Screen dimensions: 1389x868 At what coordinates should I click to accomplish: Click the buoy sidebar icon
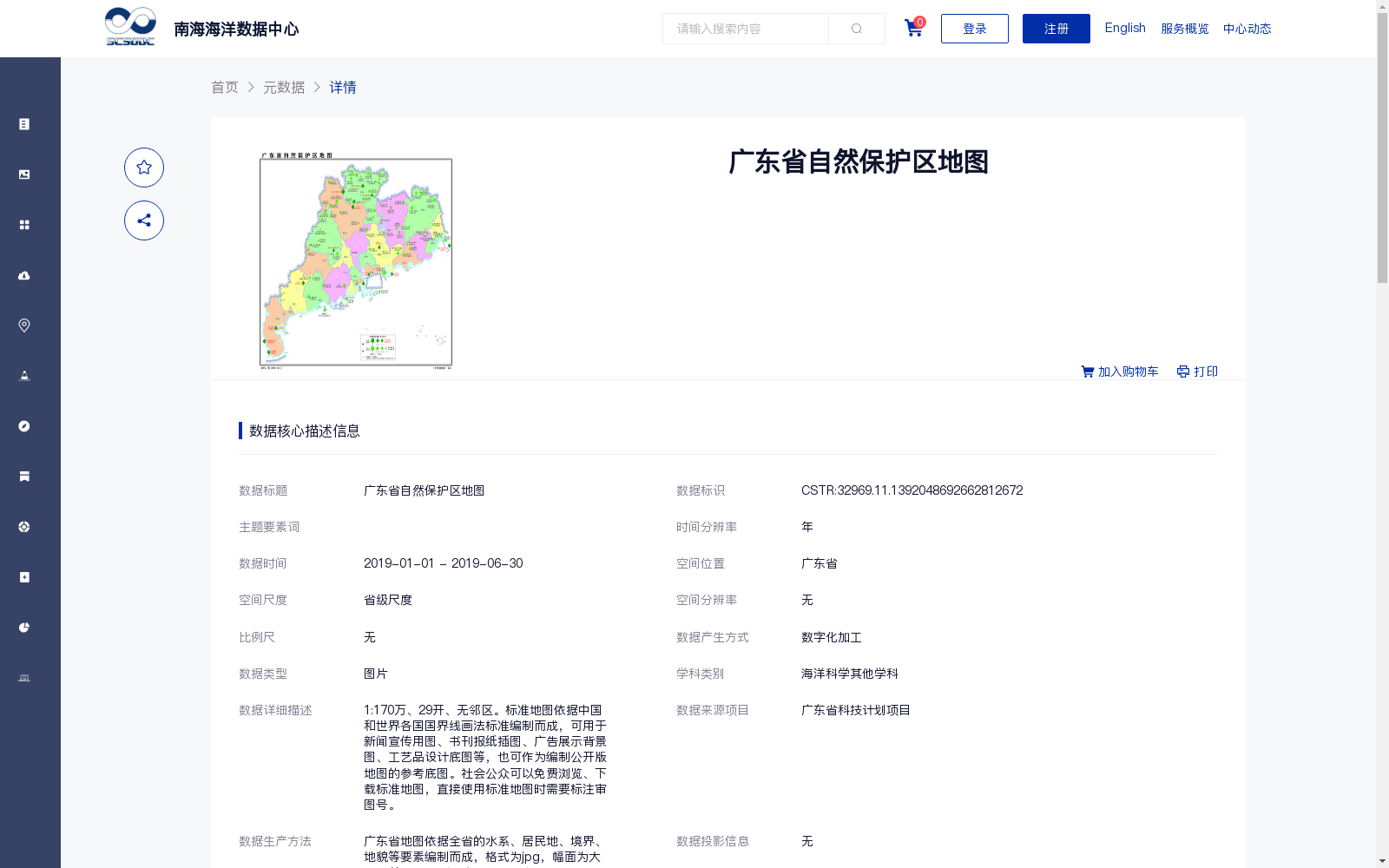(24, 376)
